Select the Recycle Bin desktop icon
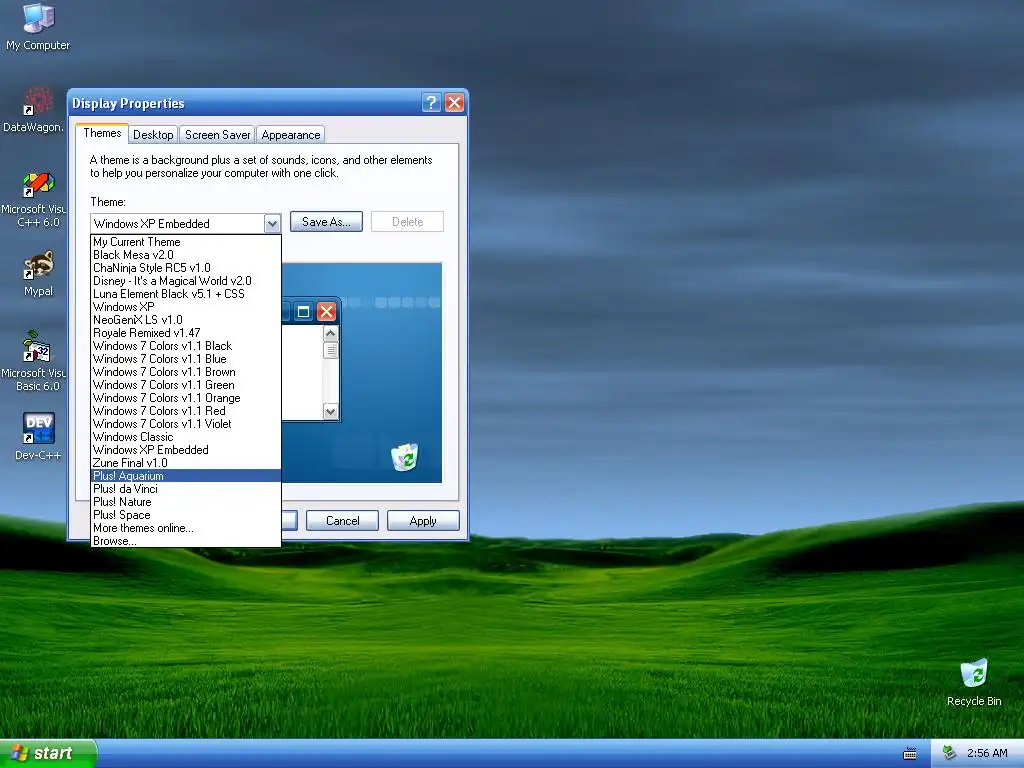The image size is (1024, 768). click(974, 683)
